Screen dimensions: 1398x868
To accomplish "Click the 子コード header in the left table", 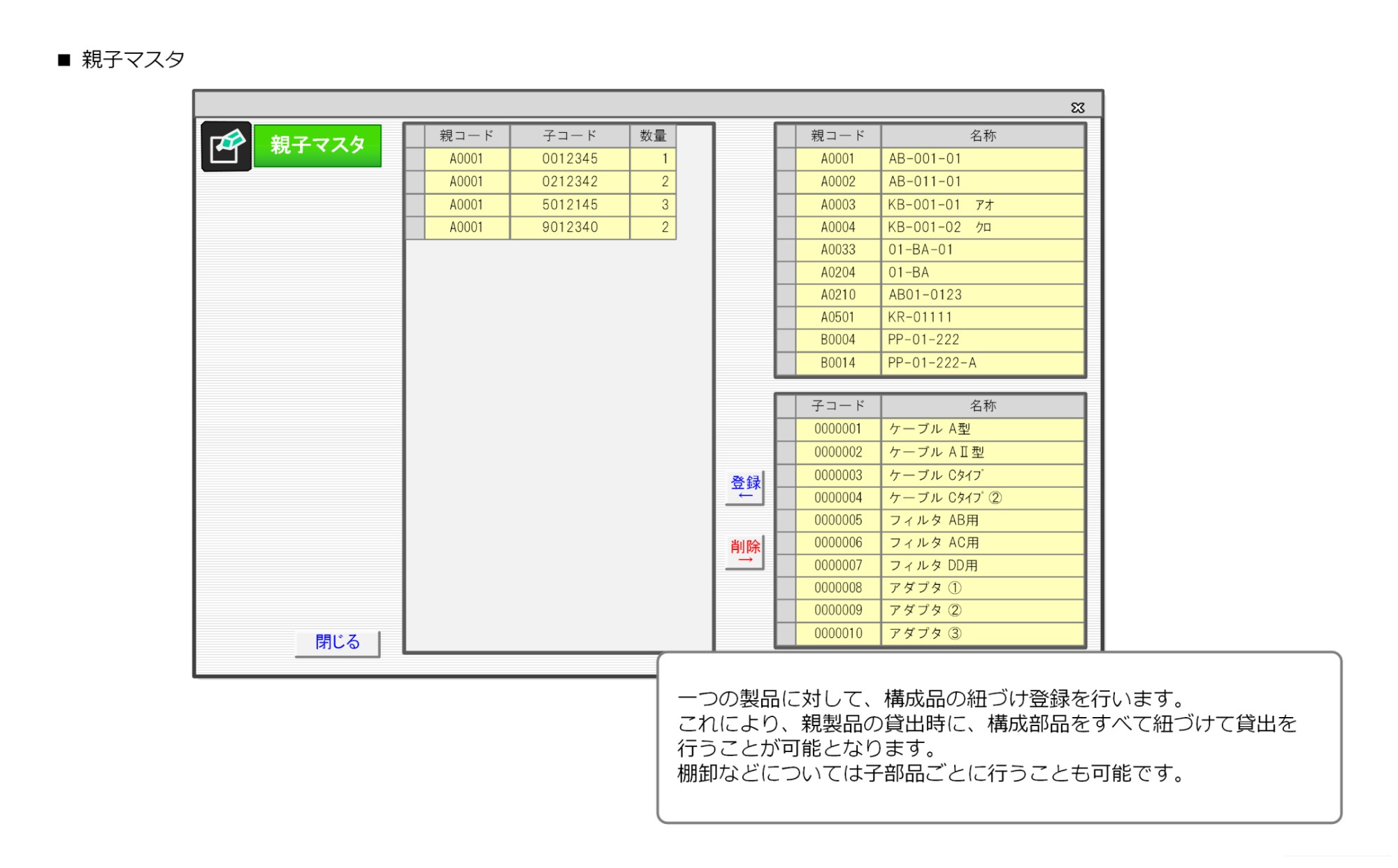I will click(x=570, y=136).
